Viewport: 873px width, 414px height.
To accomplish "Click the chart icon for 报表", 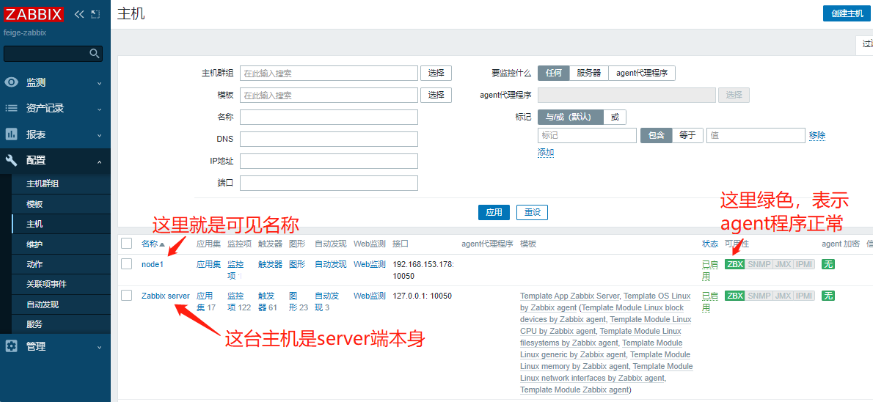I will pyautogui.click(x=12, y=134).
